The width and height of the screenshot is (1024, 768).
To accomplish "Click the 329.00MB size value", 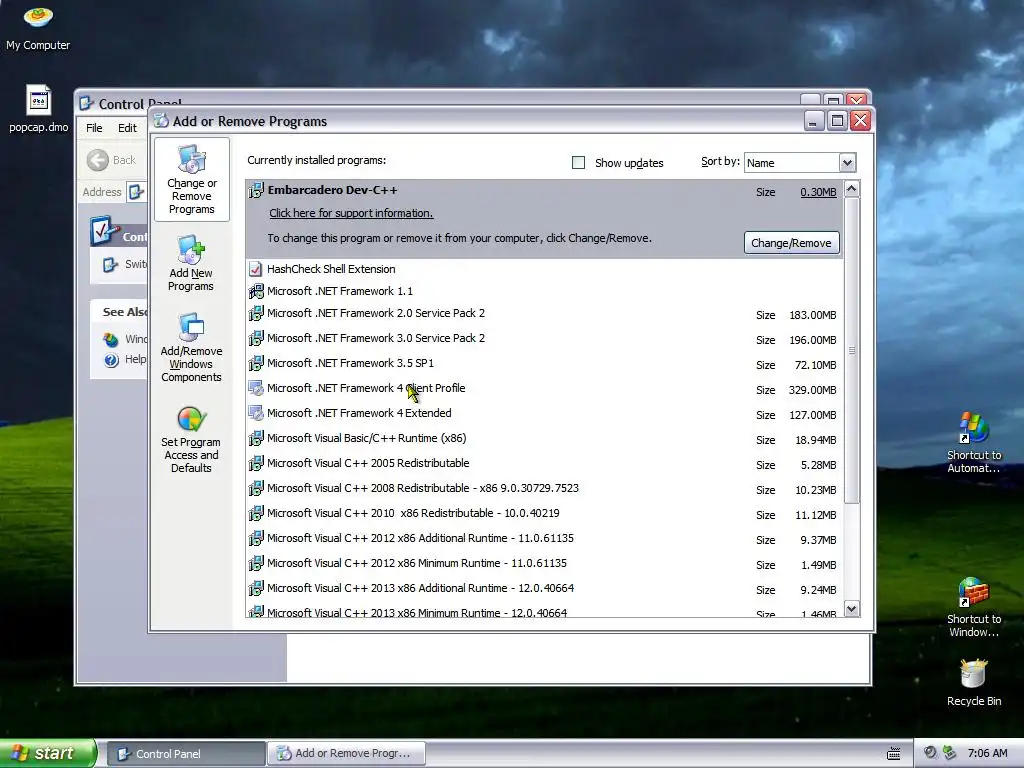I will pos(812,391).
